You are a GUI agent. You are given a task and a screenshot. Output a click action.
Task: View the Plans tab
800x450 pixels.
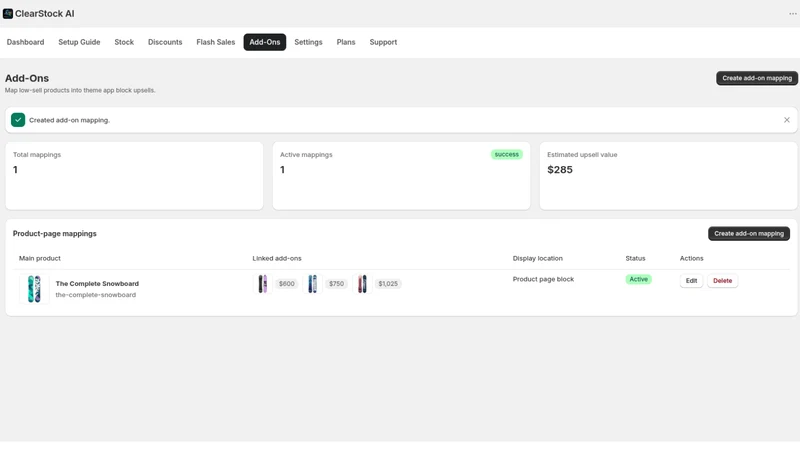[x=345, y=42]
